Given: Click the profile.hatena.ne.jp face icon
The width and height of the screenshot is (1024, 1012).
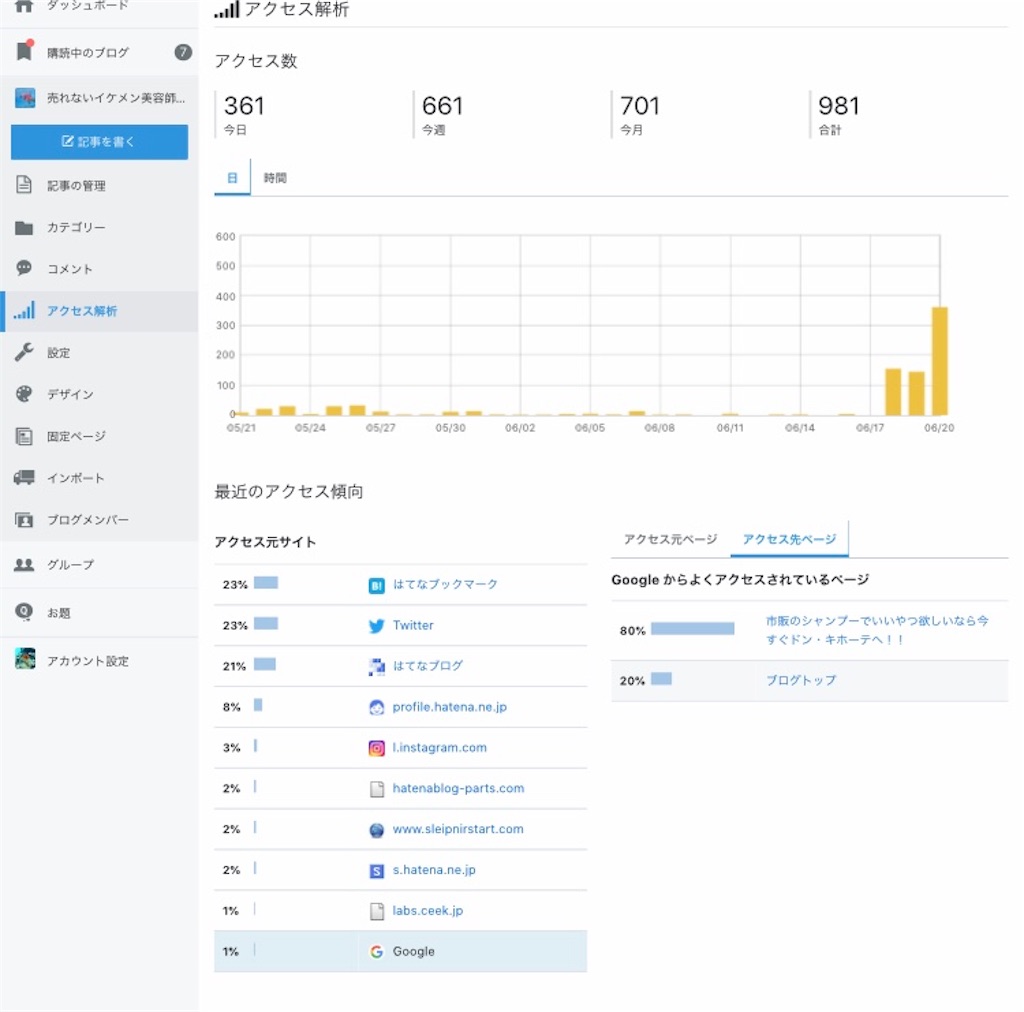Looking at the screenshot, I should click(377, 708).
